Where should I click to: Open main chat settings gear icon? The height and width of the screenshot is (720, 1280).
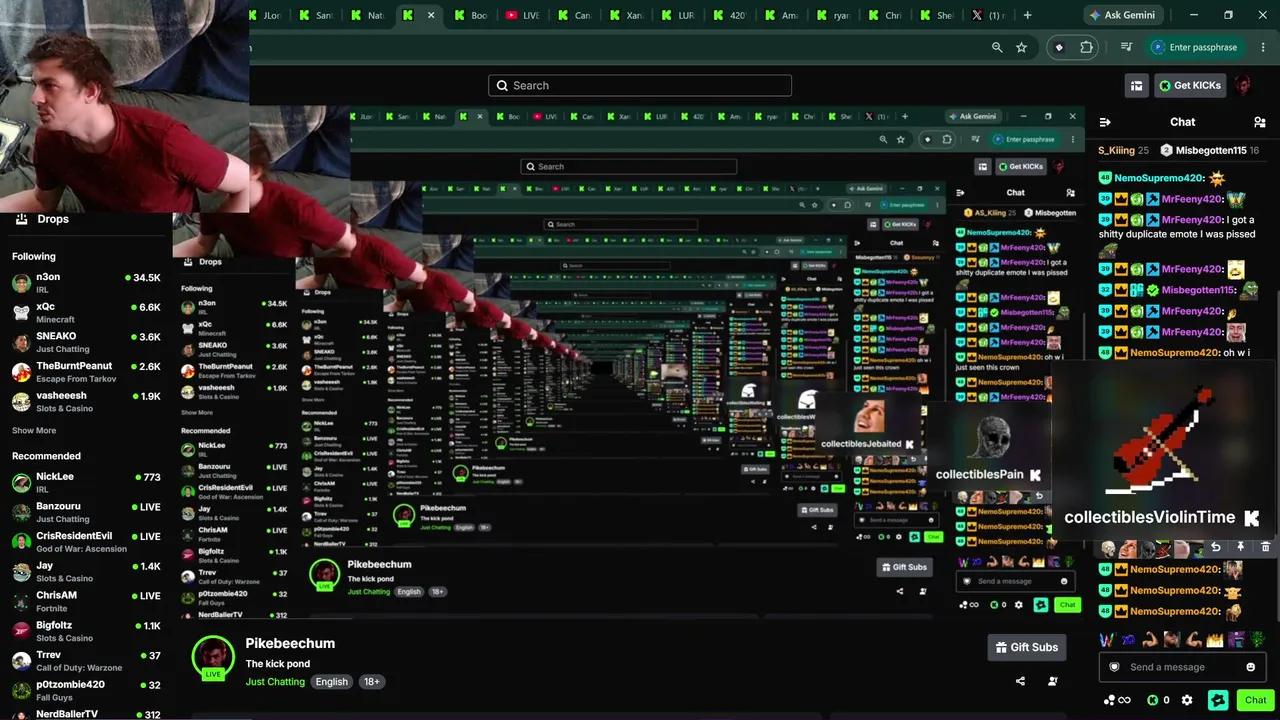tap(1187, 700)
